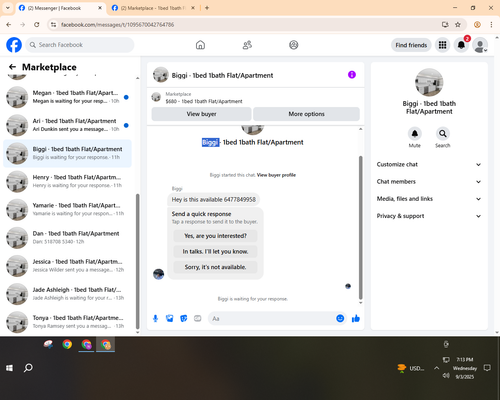Open the Home feed icon
This screenshot has width=500, height=400.
point(200,45)
